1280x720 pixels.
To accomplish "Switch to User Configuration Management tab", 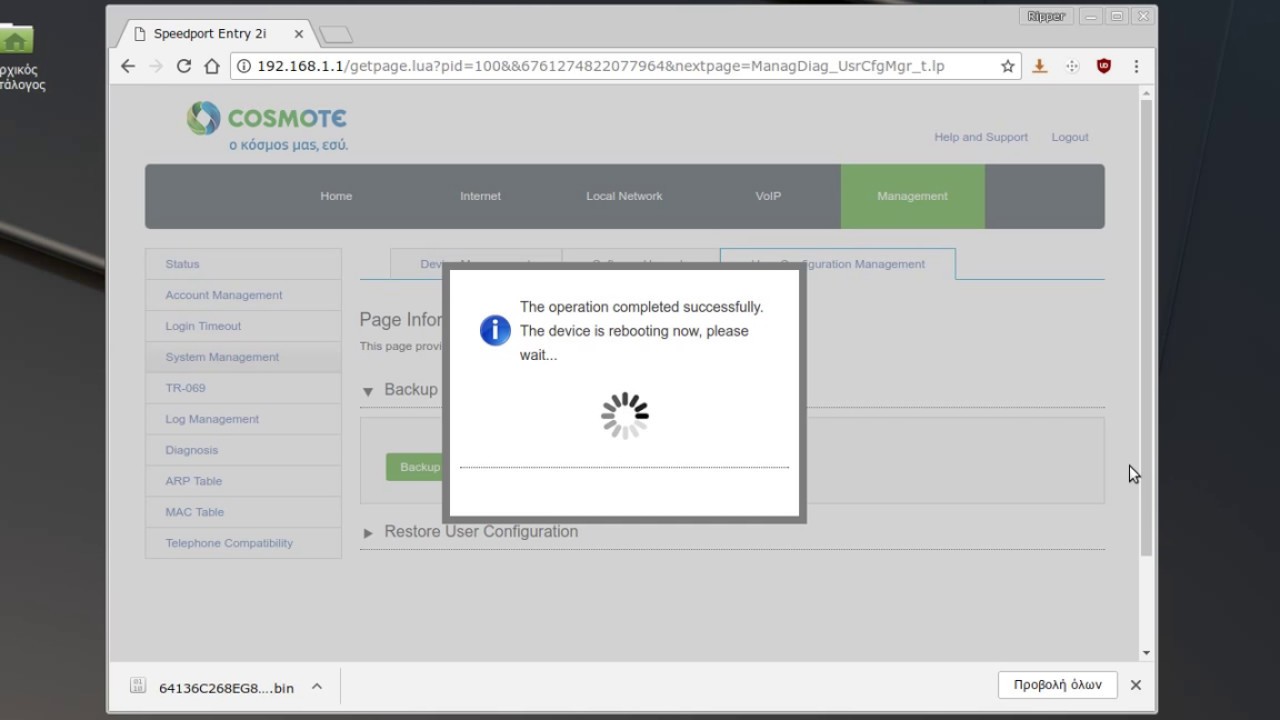I will pyautogui.click(x=838, y=264).
